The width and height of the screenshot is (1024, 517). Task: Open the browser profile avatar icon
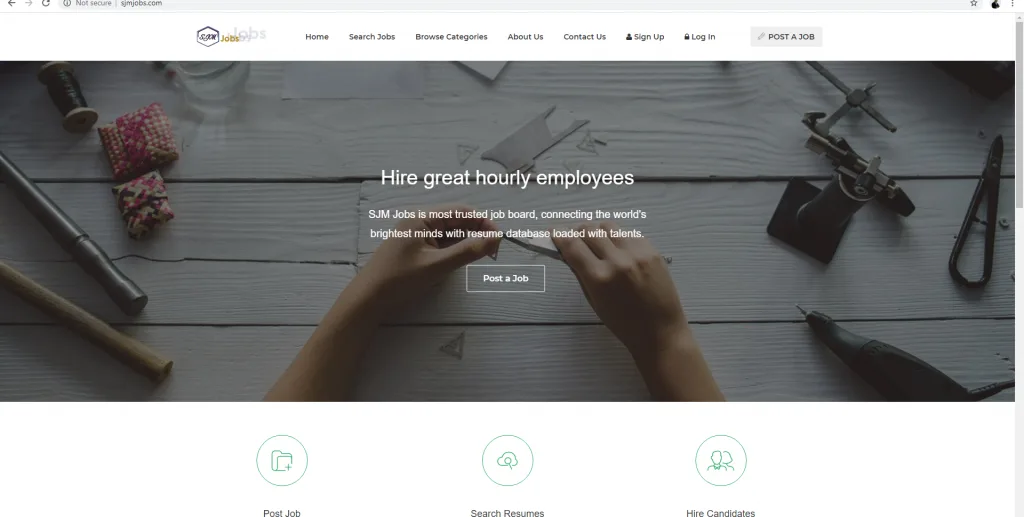tap(995, 3)
